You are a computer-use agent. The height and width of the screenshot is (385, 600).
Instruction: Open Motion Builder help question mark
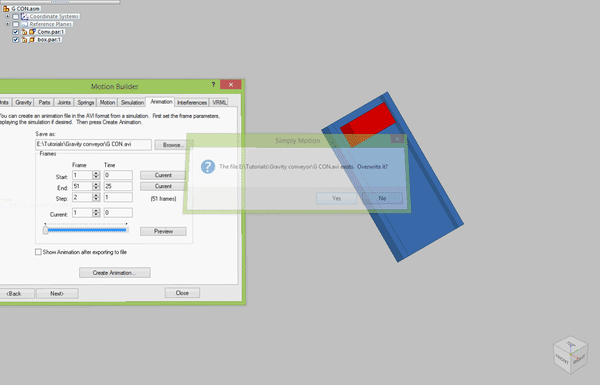(213, 85)
